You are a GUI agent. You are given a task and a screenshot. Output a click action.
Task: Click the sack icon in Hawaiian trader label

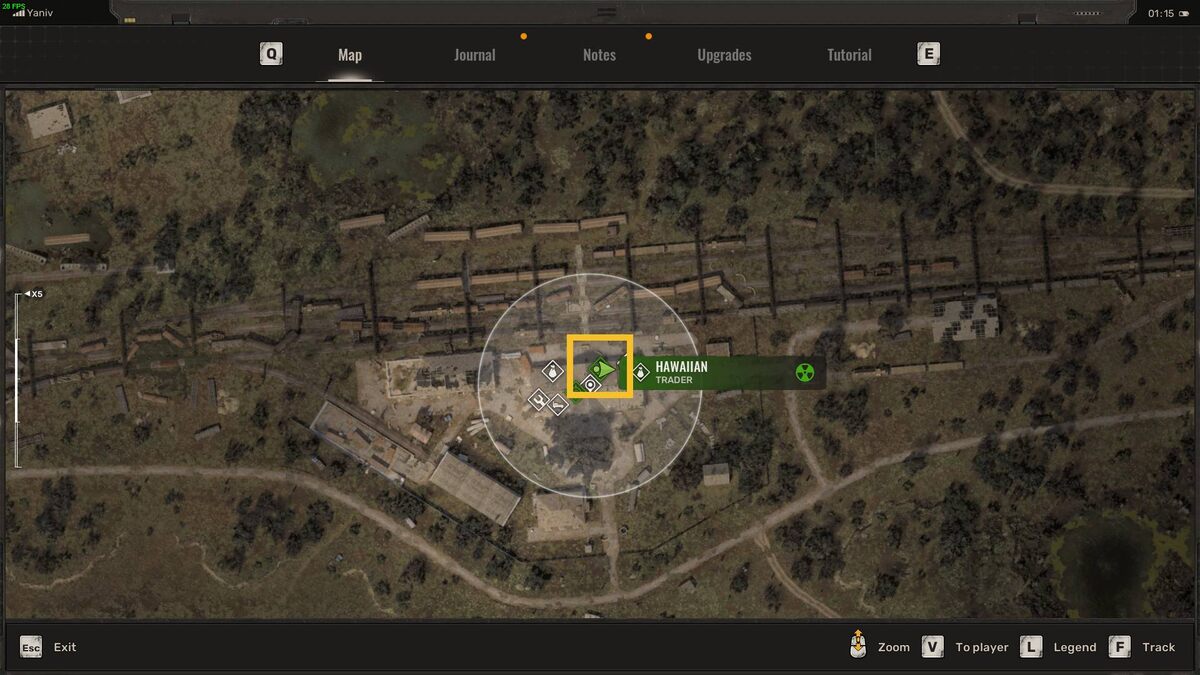(640, 373)
